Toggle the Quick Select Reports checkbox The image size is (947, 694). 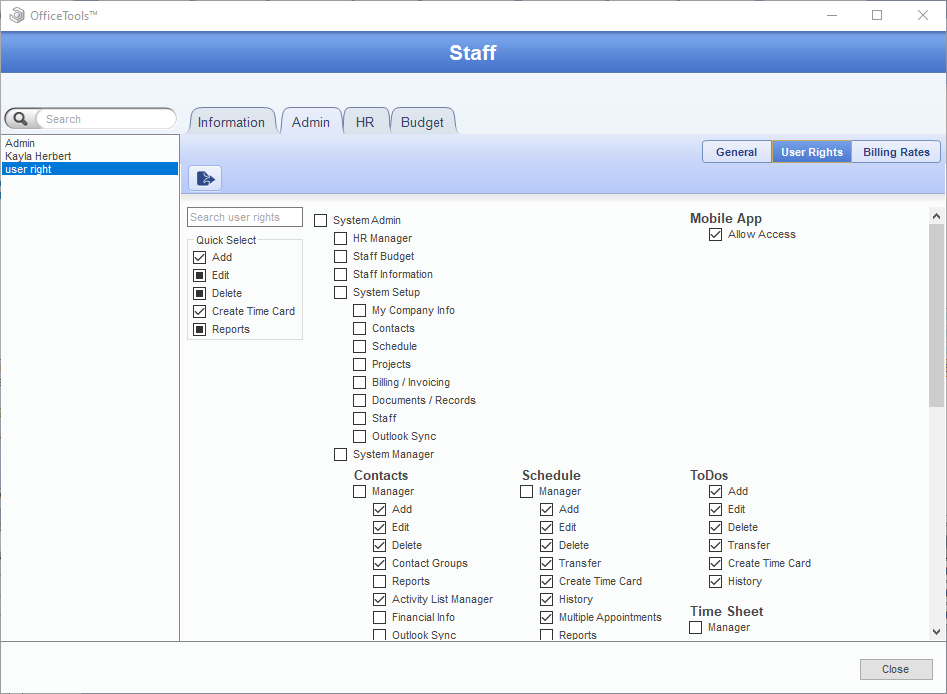199,330
